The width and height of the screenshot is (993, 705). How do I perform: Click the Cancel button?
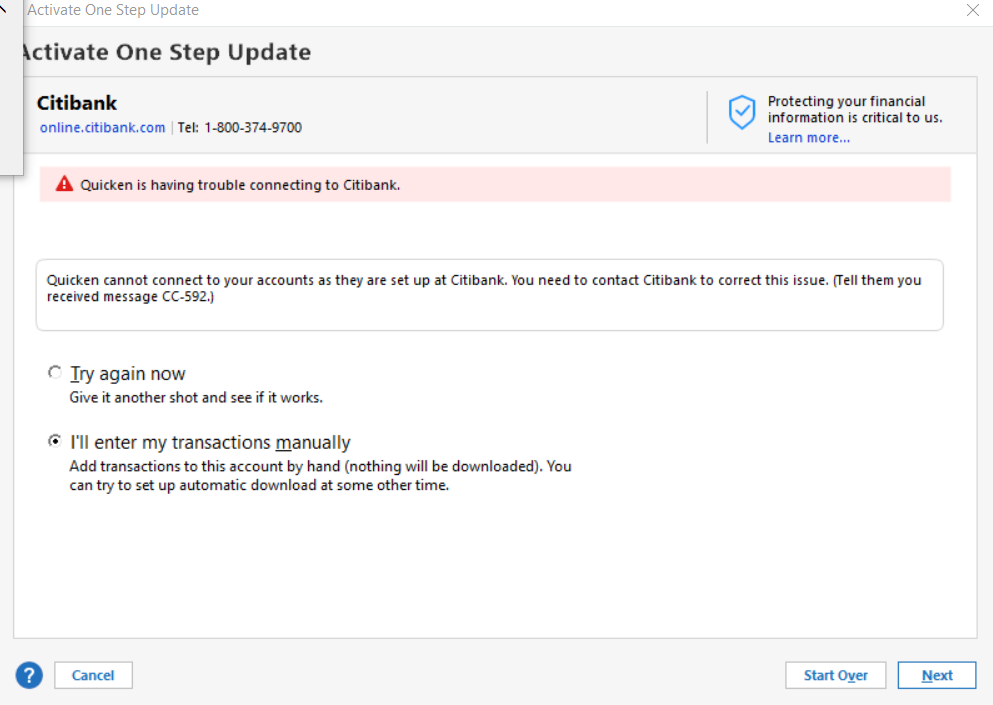(x=92, y=675)
